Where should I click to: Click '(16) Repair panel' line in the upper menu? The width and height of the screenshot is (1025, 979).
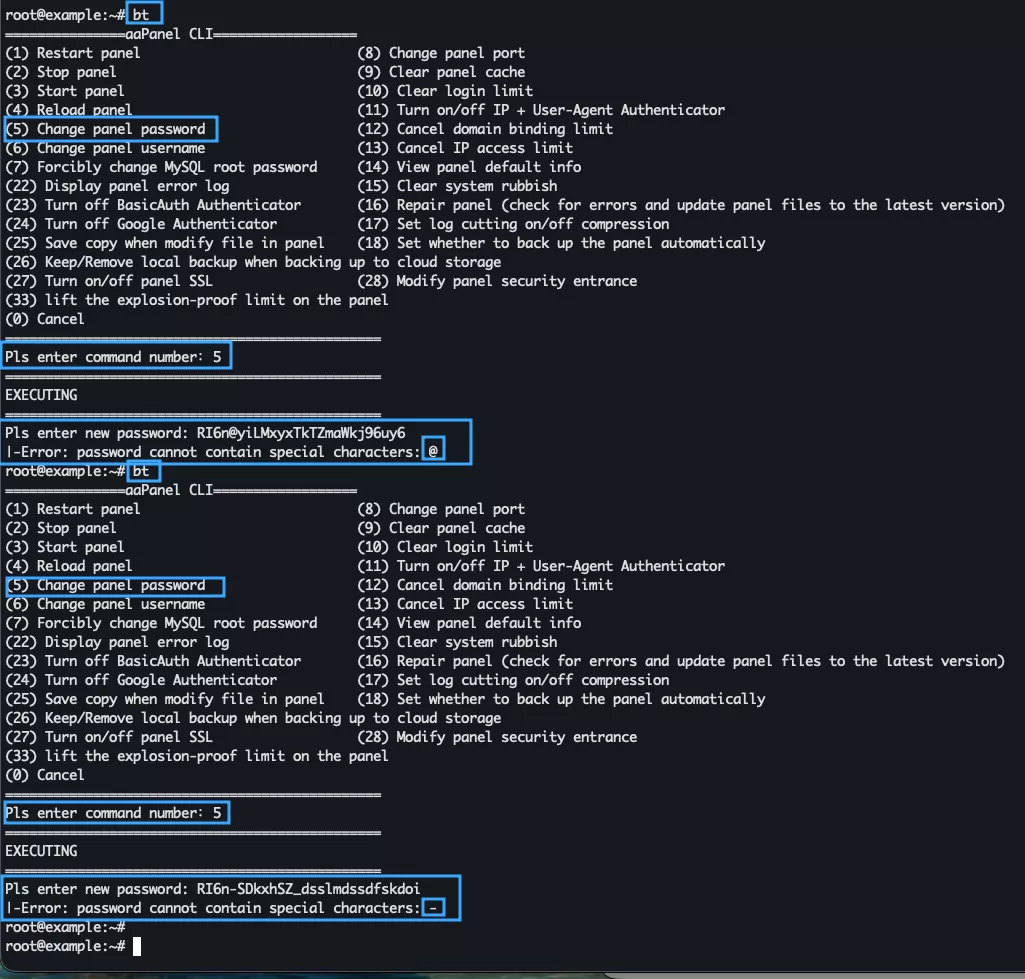(680, 205)
